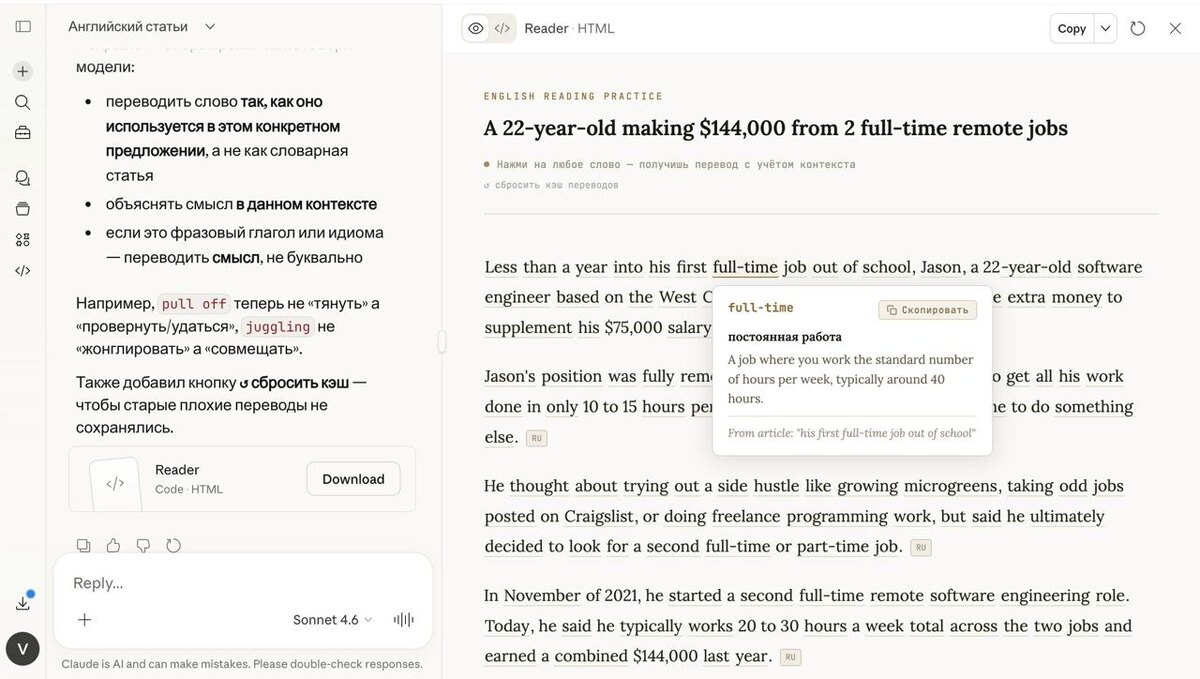Viewport: 1200px width, 679px height.
Task: Copy the chat message with copy icon
Action: pos(84,545)
